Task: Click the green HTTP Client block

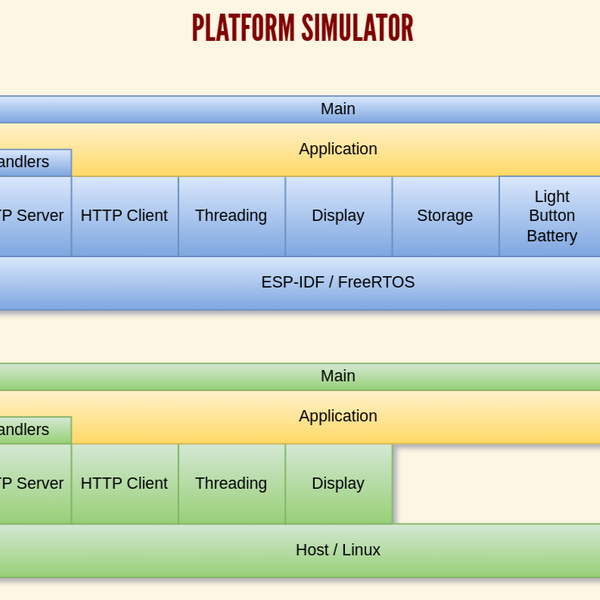Action: click(x=125, y=484)
